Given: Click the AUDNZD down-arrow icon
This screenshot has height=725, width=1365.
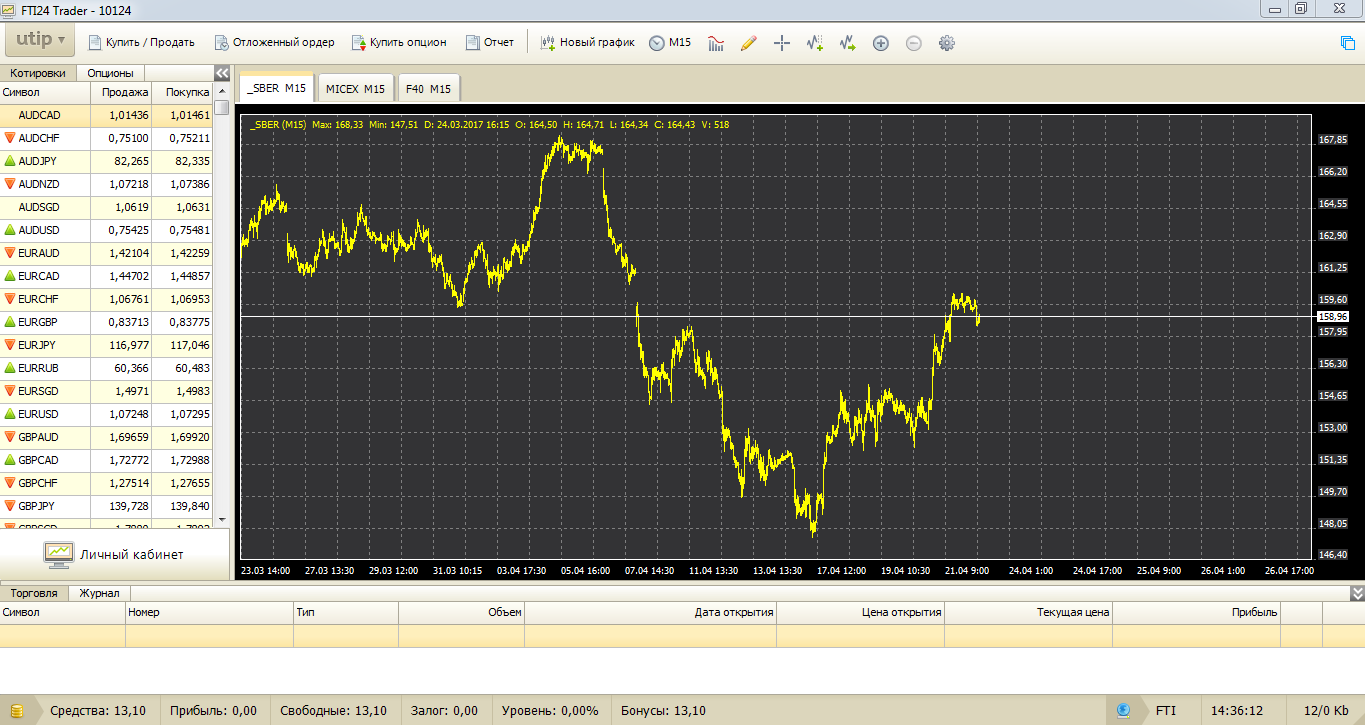Looking at the screenshot, I should tap(10, 184).
